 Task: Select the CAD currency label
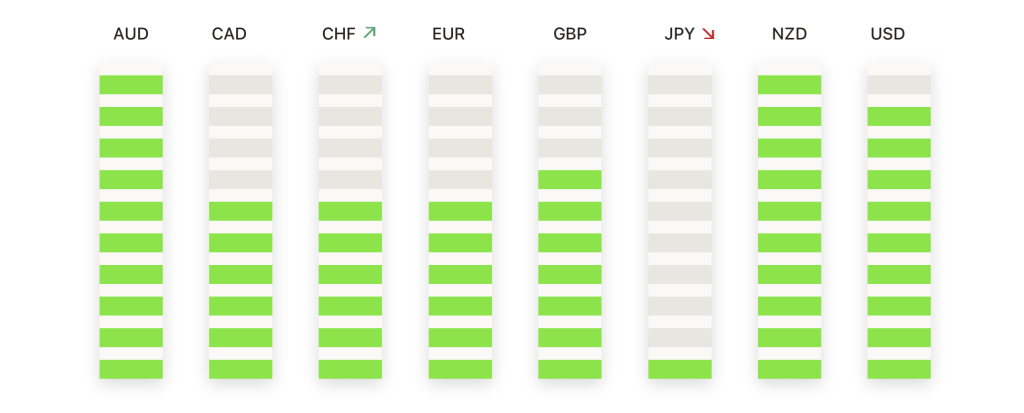tap(229, 34)
